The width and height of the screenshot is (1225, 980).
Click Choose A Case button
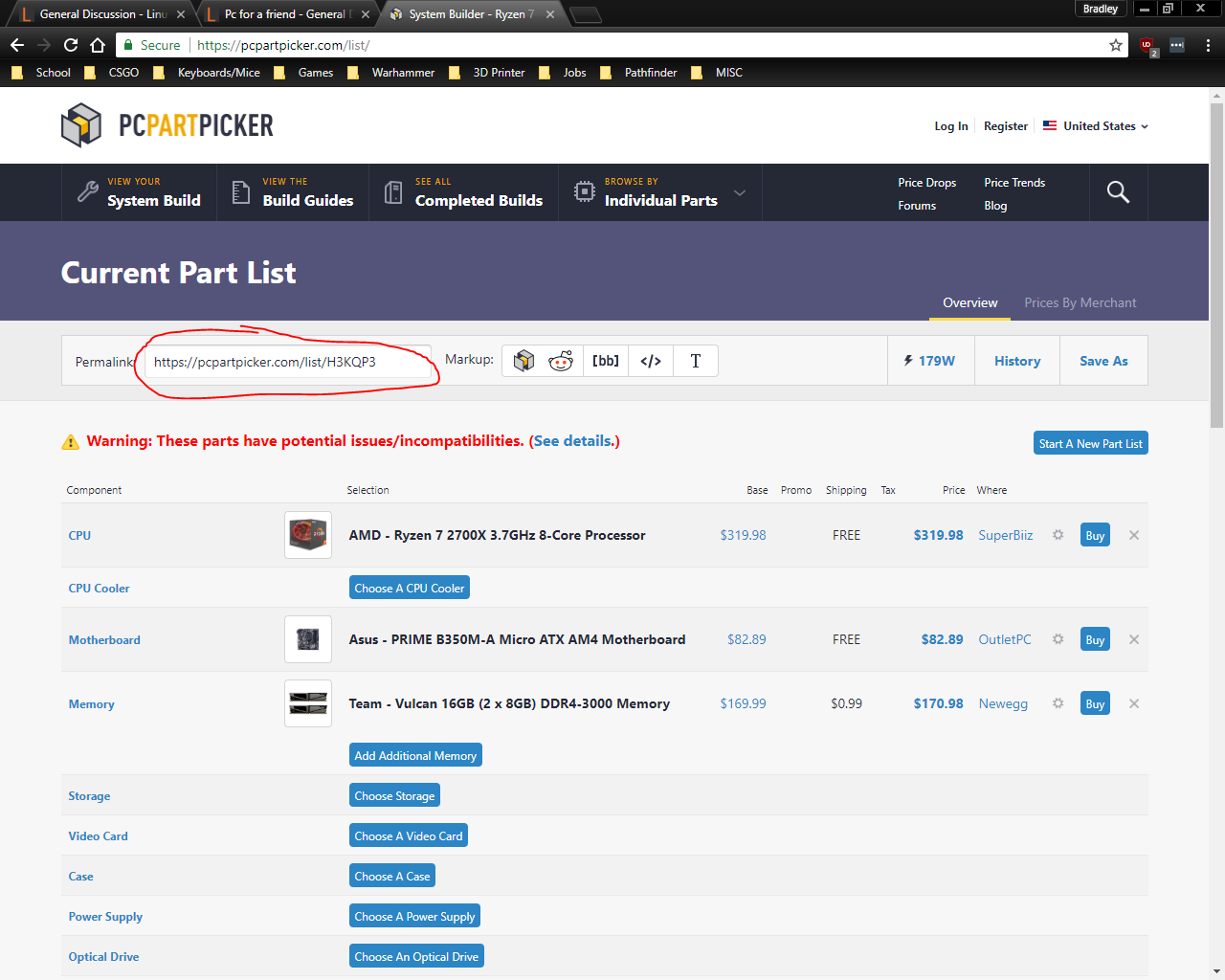[392, 876]
